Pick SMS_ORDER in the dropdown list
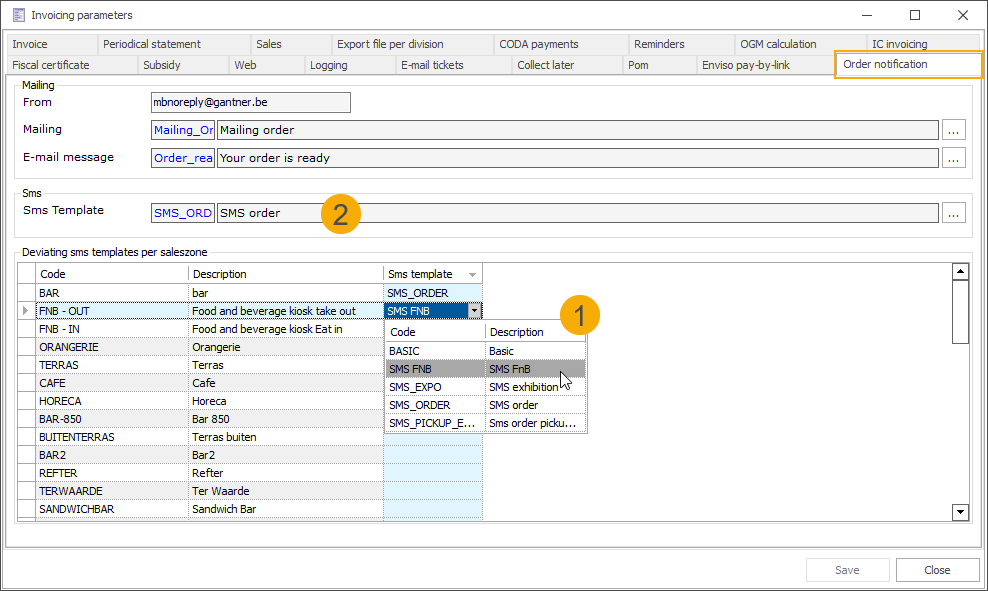988x591 pixels. (x=419, y=405)
